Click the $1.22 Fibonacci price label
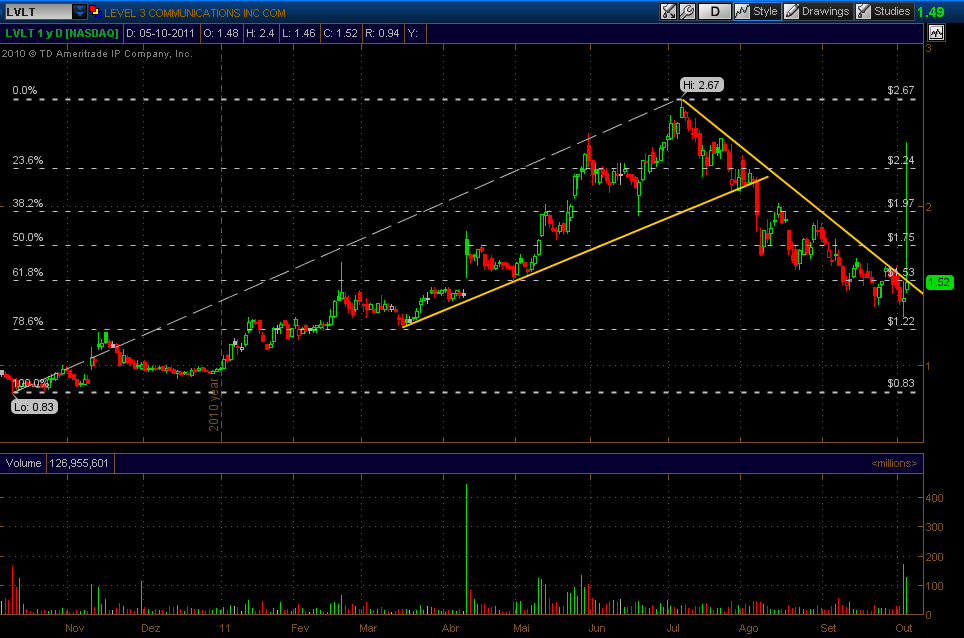The image size is (964, 638). pyautogui.click(x=901, y=321)
